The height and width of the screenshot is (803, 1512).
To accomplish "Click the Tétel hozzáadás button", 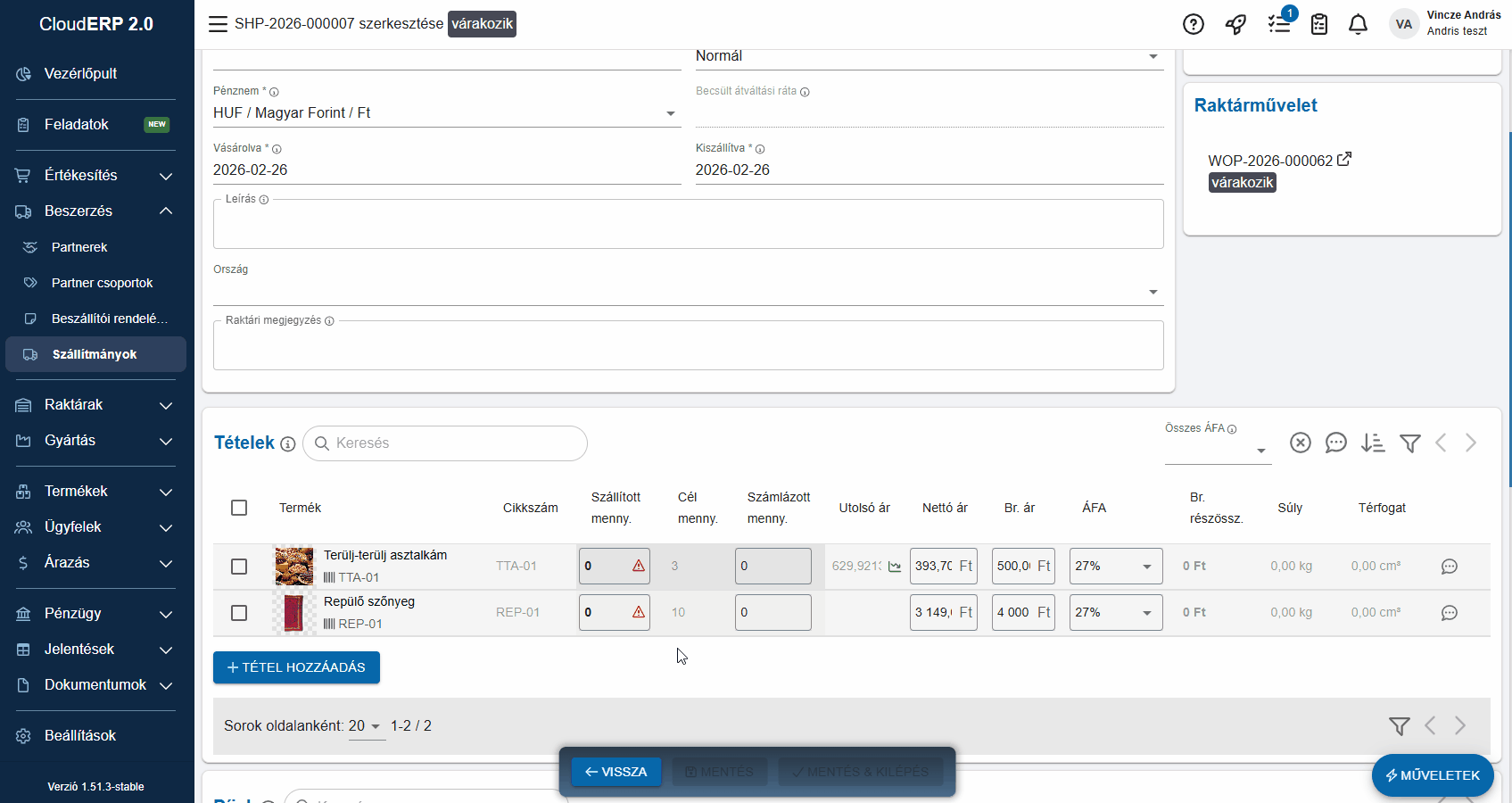I will 296,667.
